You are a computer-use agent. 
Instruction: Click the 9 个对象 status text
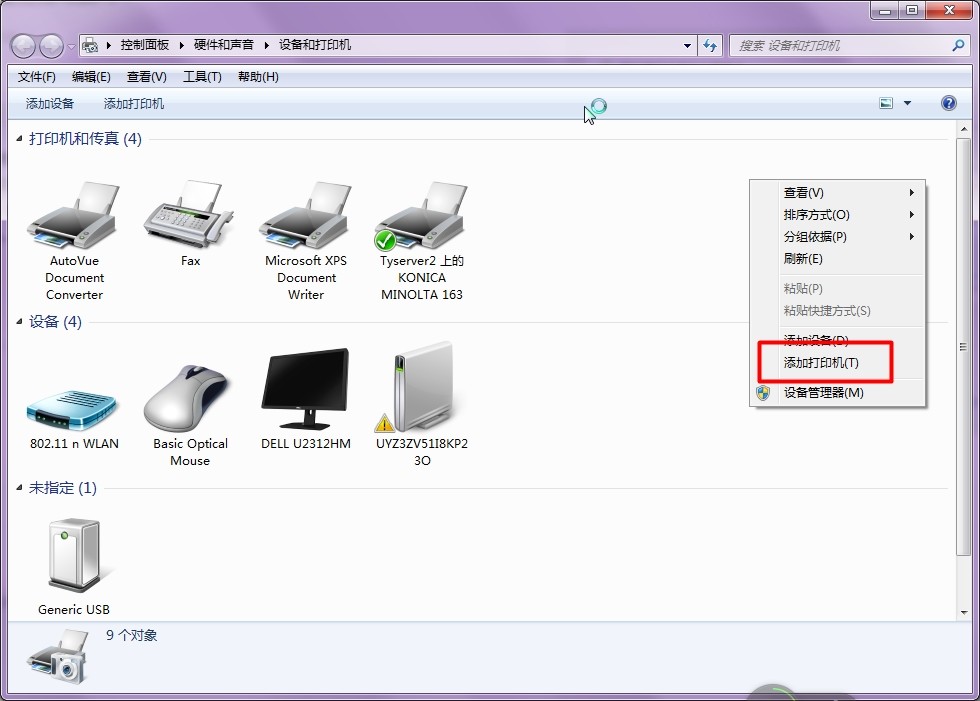pos(131,635)
